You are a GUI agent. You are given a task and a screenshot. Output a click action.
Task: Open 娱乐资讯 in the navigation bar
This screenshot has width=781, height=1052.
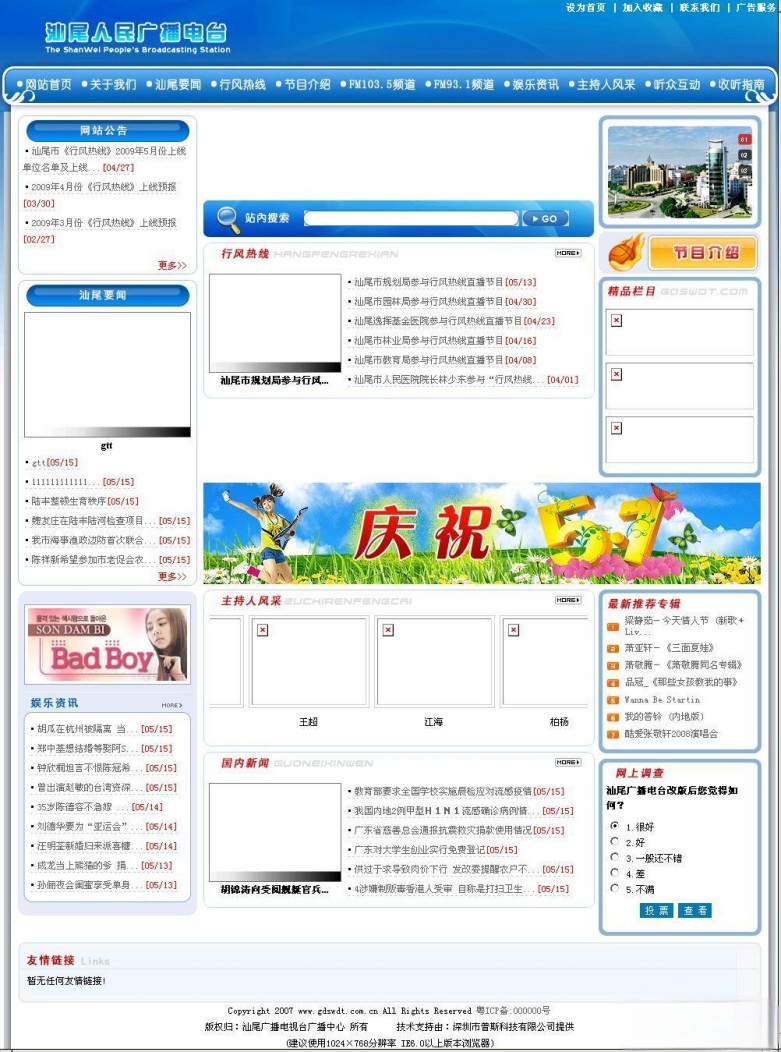pos(535,85)
